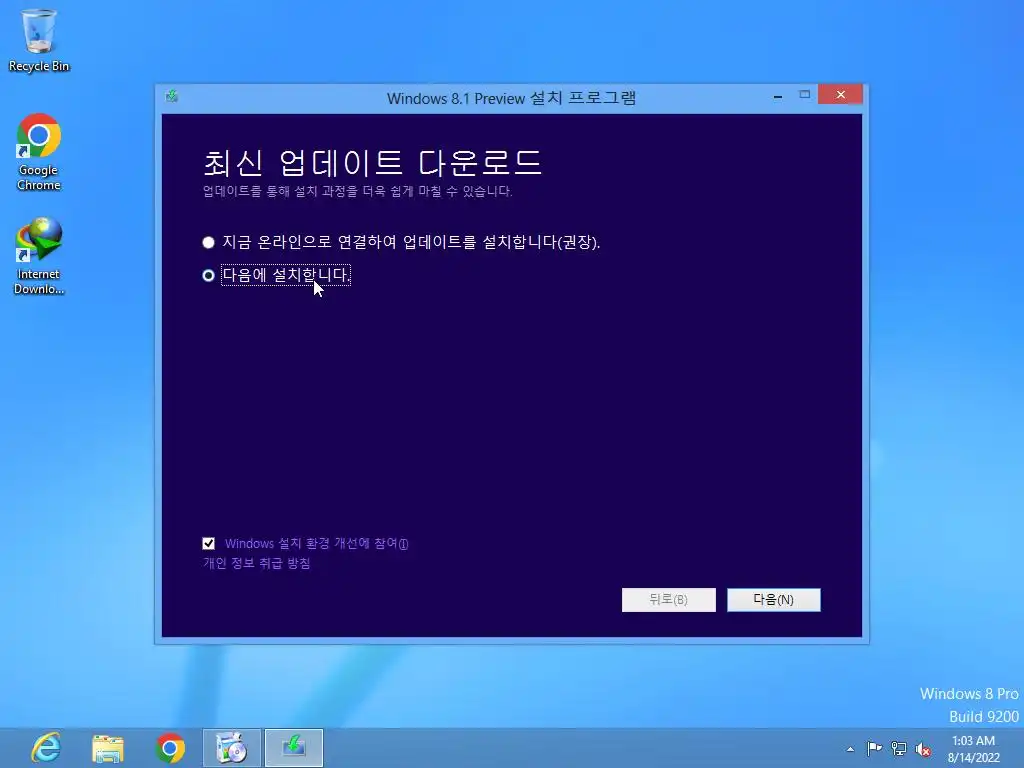Close the Windows 8.1 Preview setup window
The width and height of the screenshot is (1024, 768).
(x=840, y=95)
